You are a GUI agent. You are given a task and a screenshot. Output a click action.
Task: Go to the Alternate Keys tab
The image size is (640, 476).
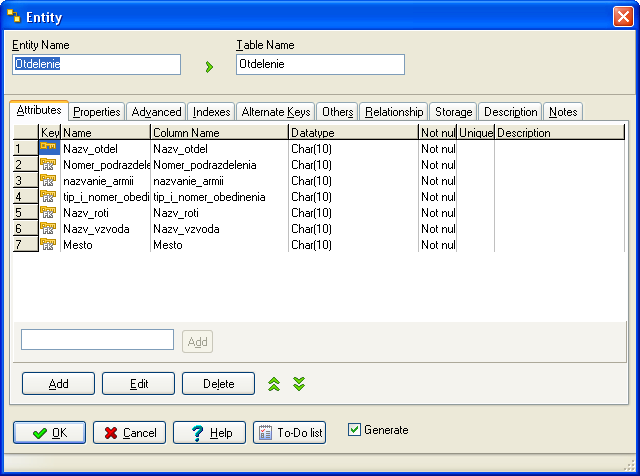tap(276, 112)
